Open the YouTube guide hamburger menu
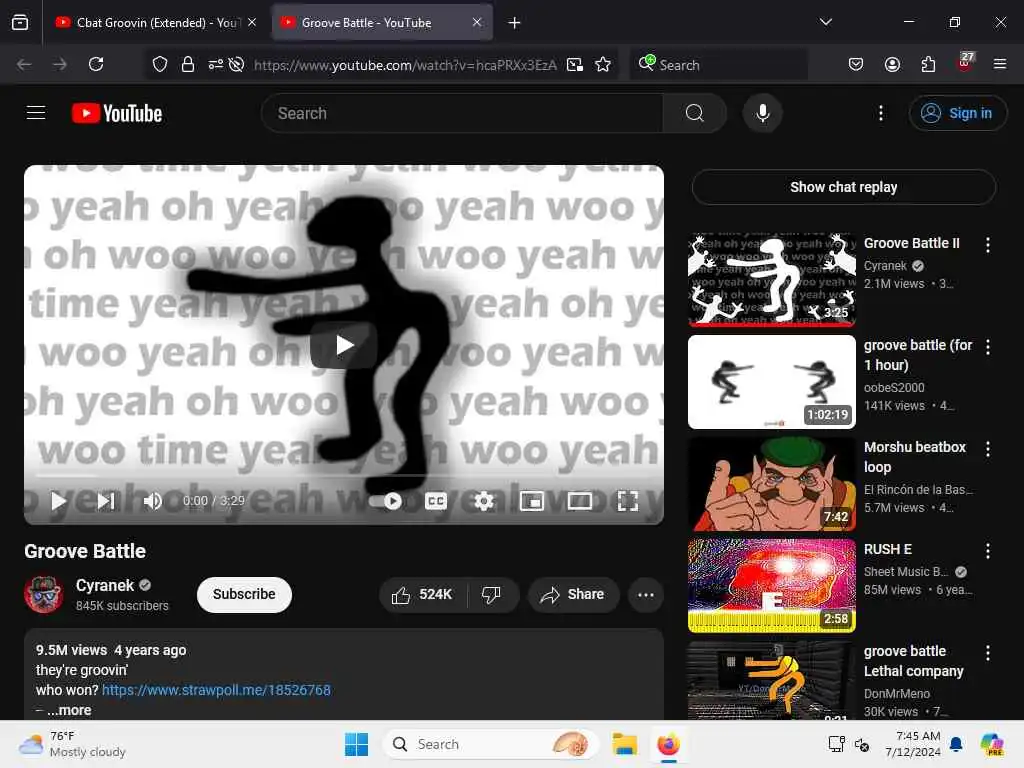This screenshot has height=768, width=1024. tap(36, 113)
